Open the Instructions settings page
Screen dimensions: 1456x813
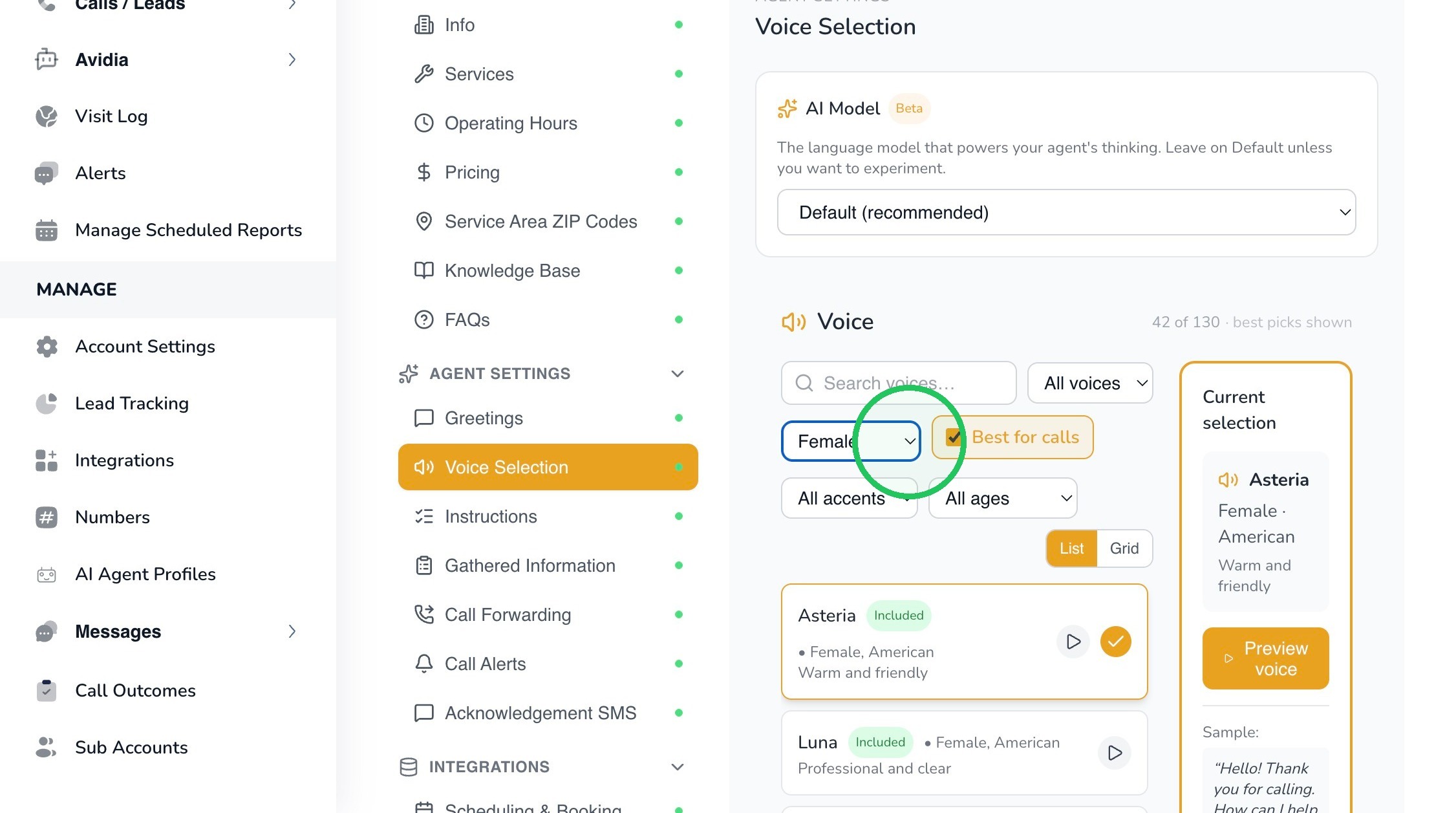pos(548,516)
